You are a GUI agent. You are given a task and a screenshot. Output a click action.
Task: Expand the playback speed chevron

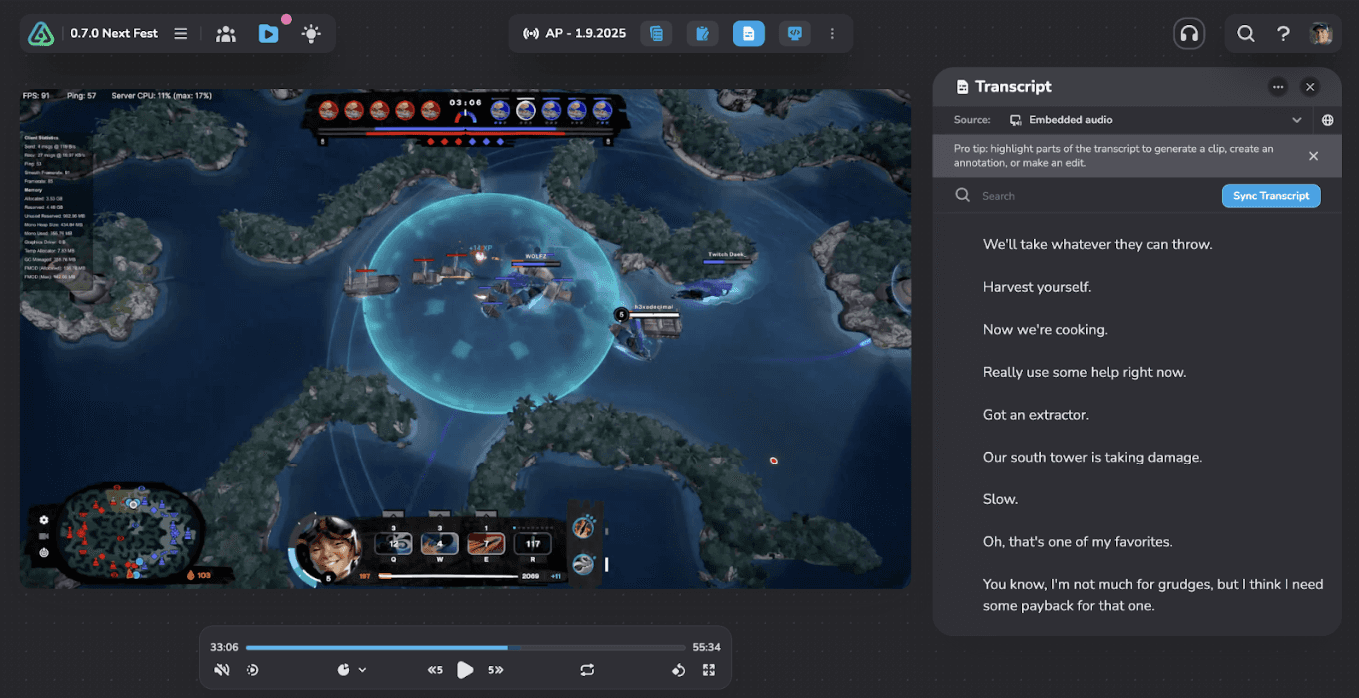[x=362, y=670]
